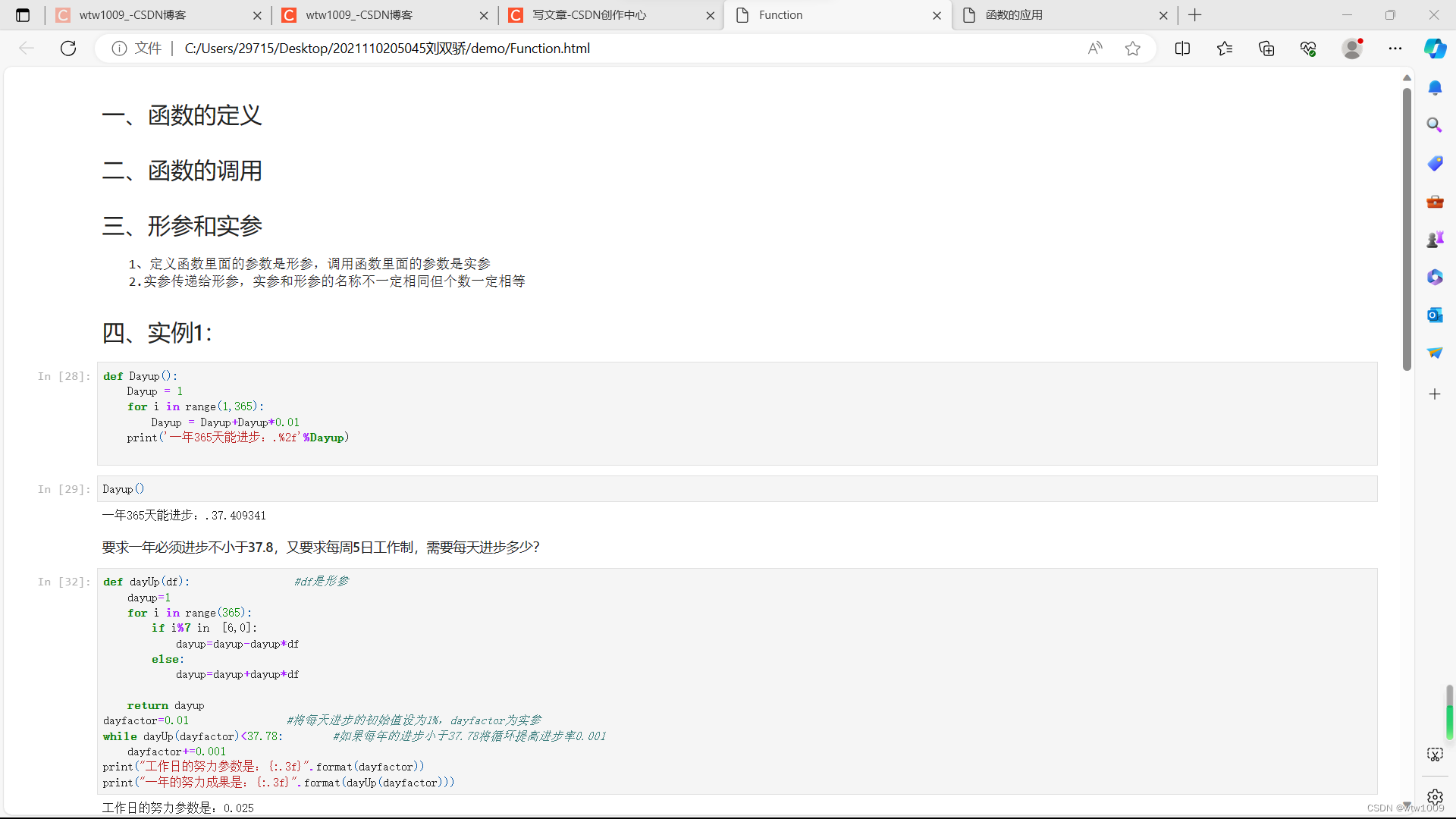
Task: Add sidebar app with plus button
Action: tap(1434, 394)
